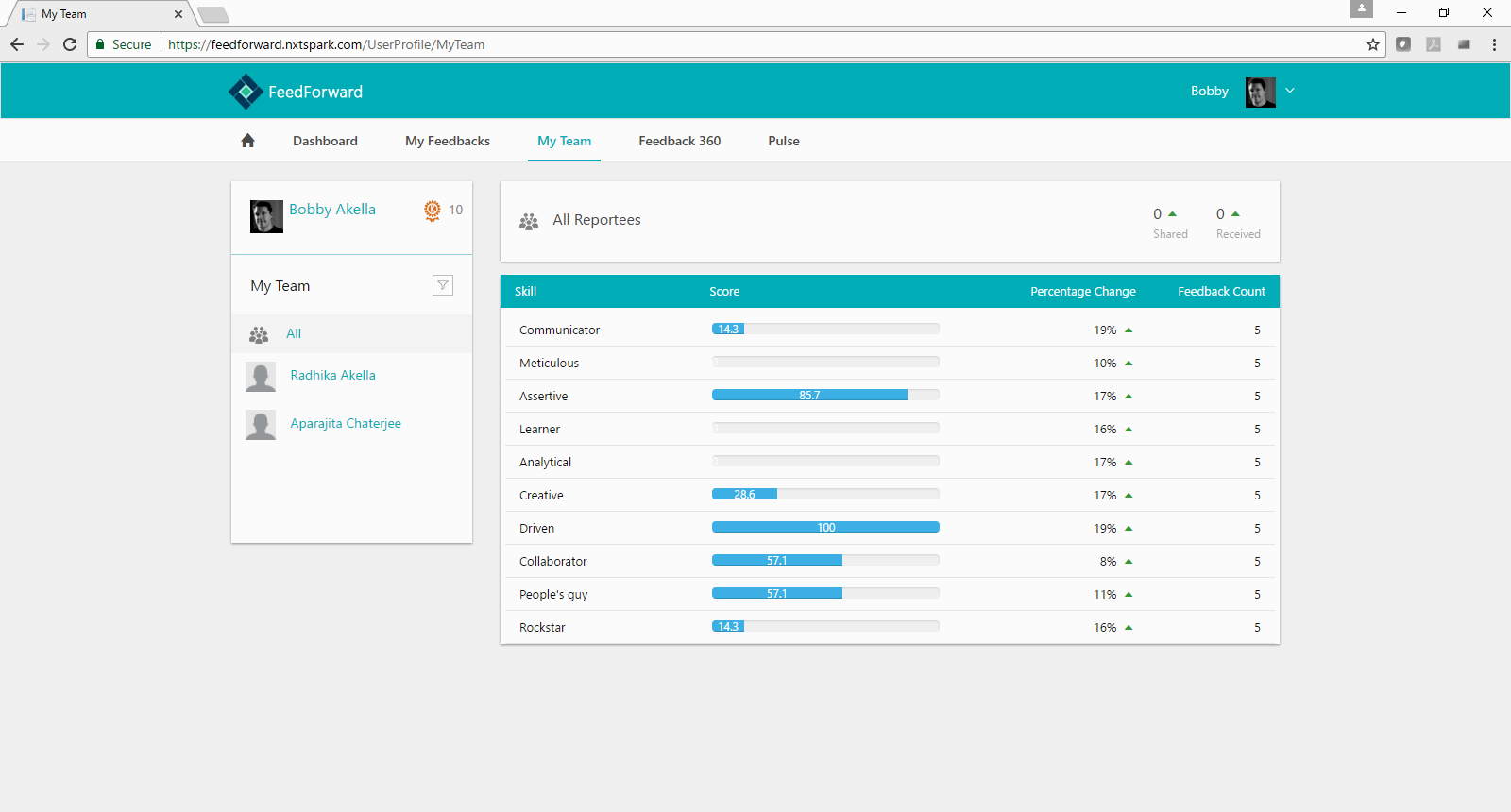Reload the page with the refresh icon

[x=70, y=44]
